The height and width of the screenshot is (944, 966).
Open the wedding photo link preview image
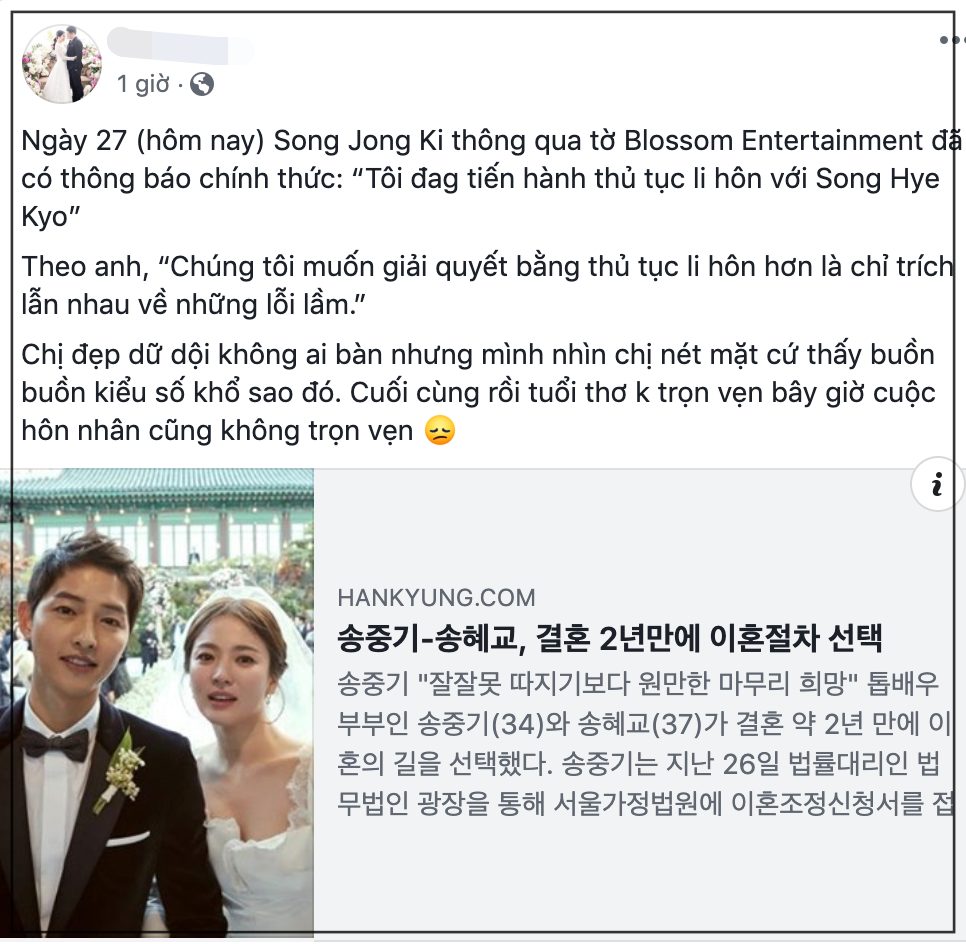click(156, 702)
